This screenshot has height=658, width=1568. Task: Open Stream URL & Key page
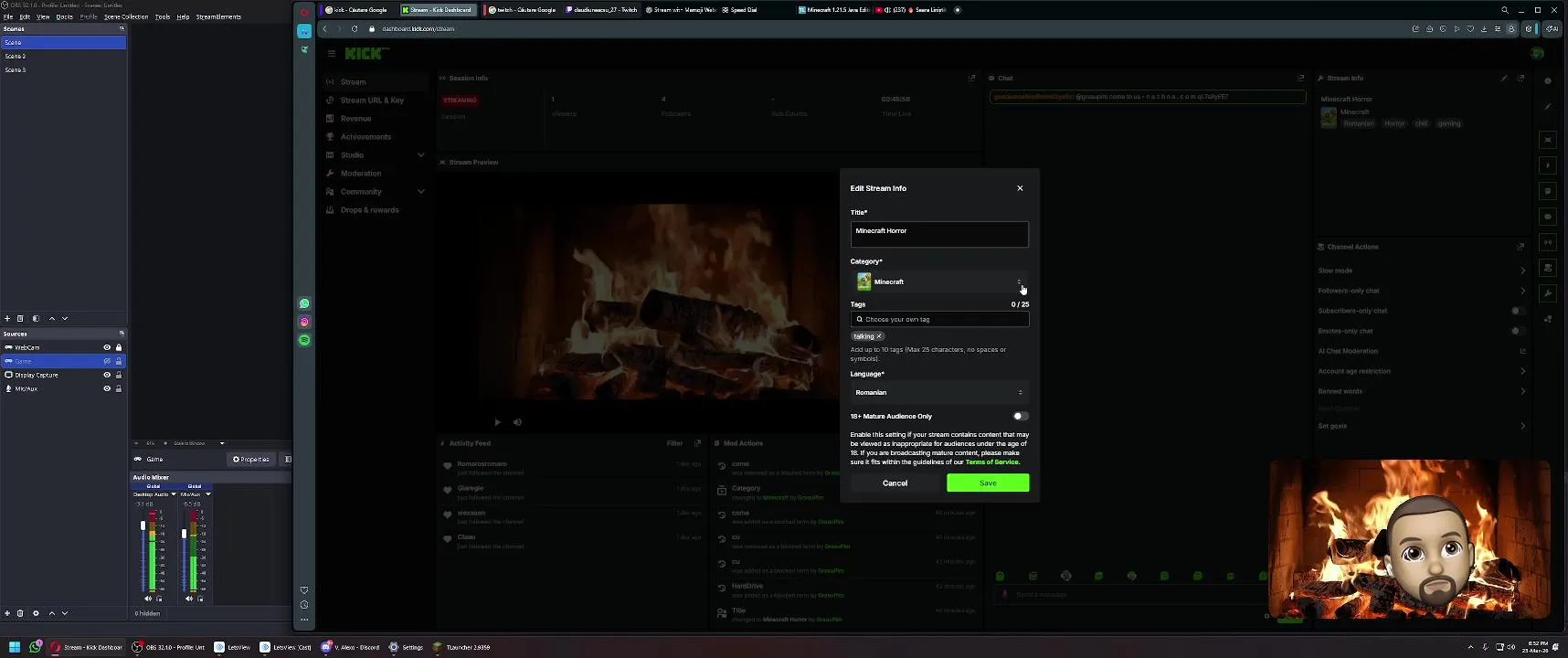[372, 101]
